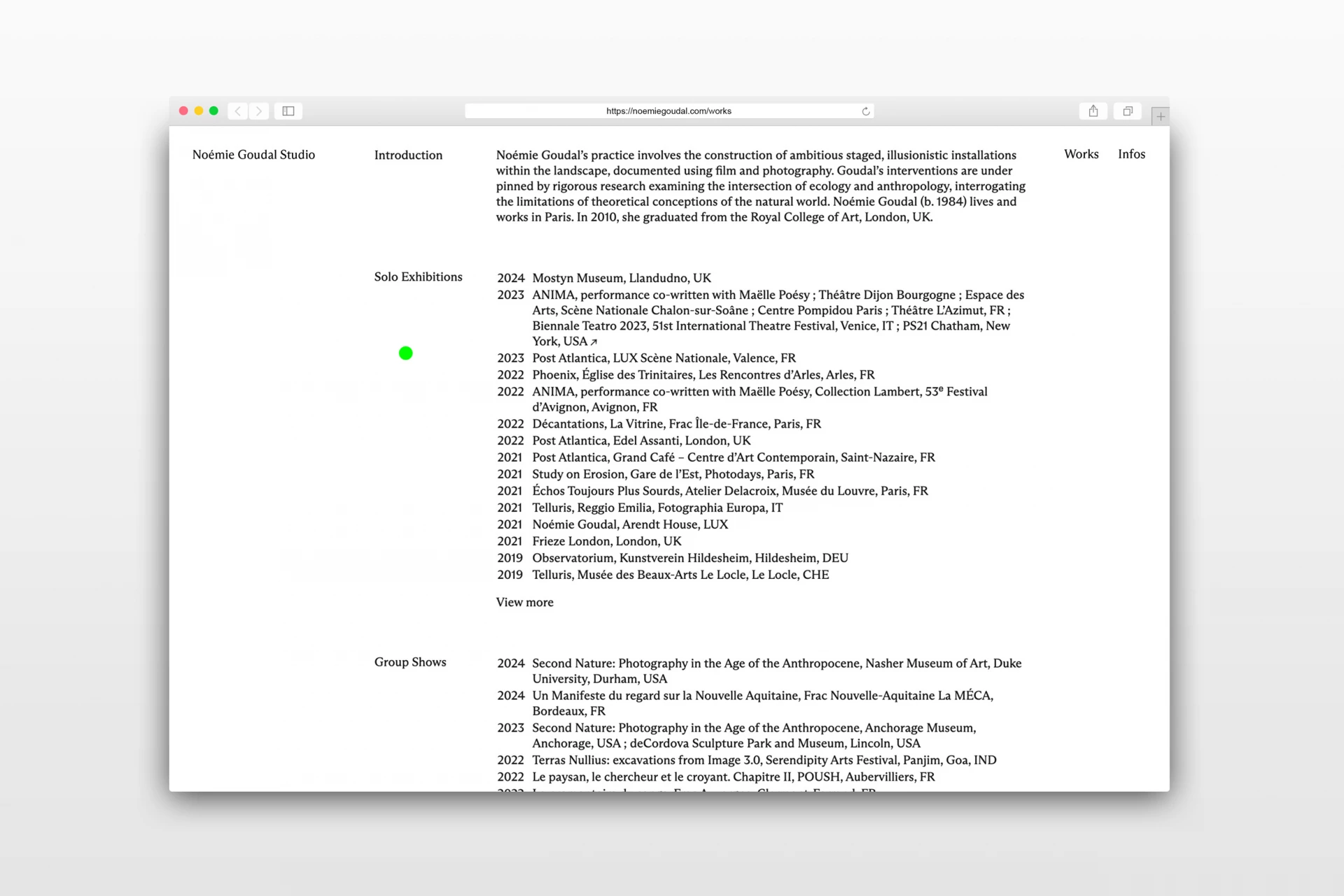Screen dimensions: 1344x896
Task: Click the green circle cursor dot
Action: click(405, 353)
